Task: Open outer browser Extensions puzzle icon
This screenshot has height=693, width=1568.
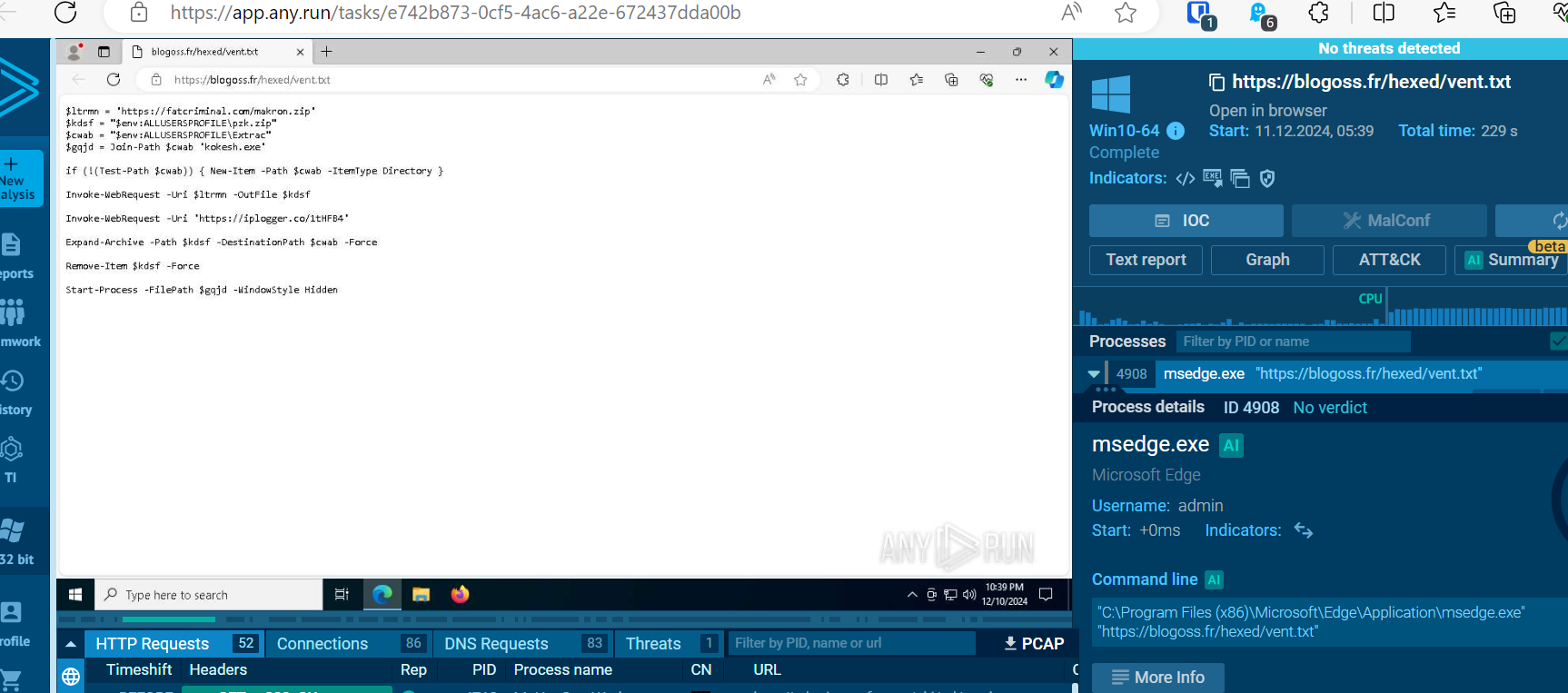Action: click(1318, 13)
